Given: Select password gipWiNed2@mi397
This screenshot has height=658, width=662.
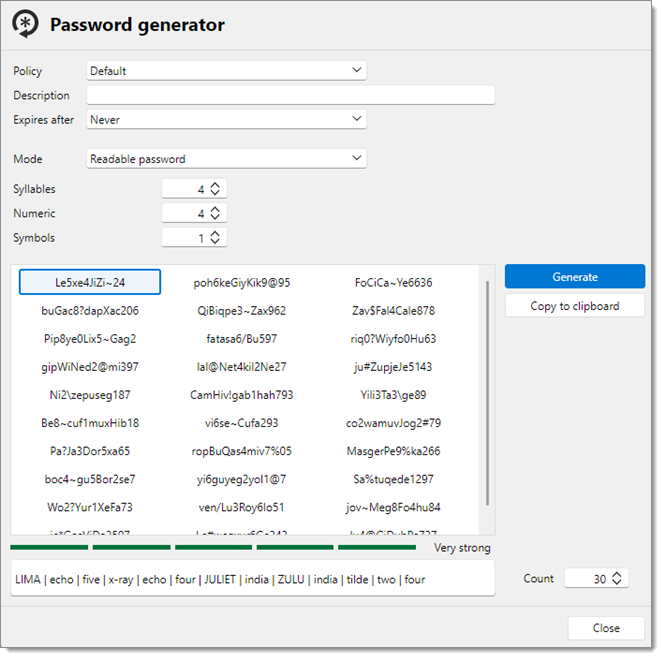Looking at the screenshot, I should click(90, 367).
